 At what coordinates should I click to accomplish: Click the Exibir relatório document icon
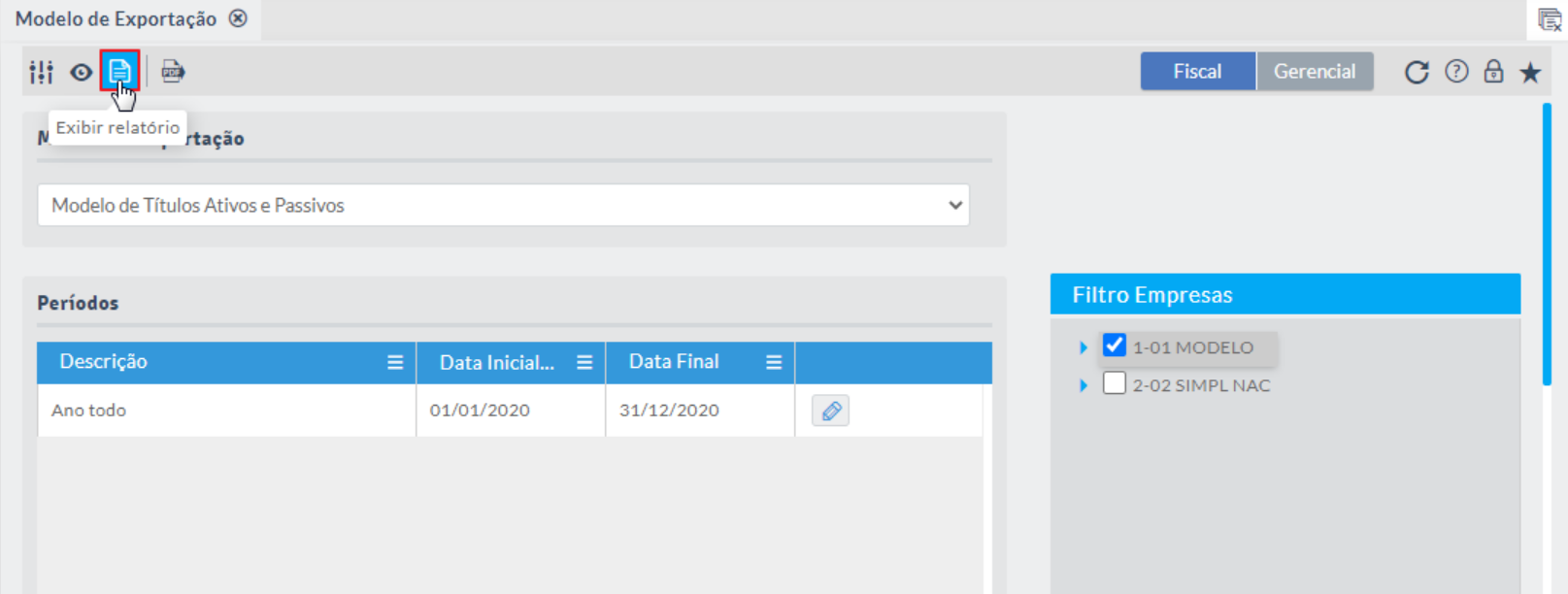click(119, 71)
